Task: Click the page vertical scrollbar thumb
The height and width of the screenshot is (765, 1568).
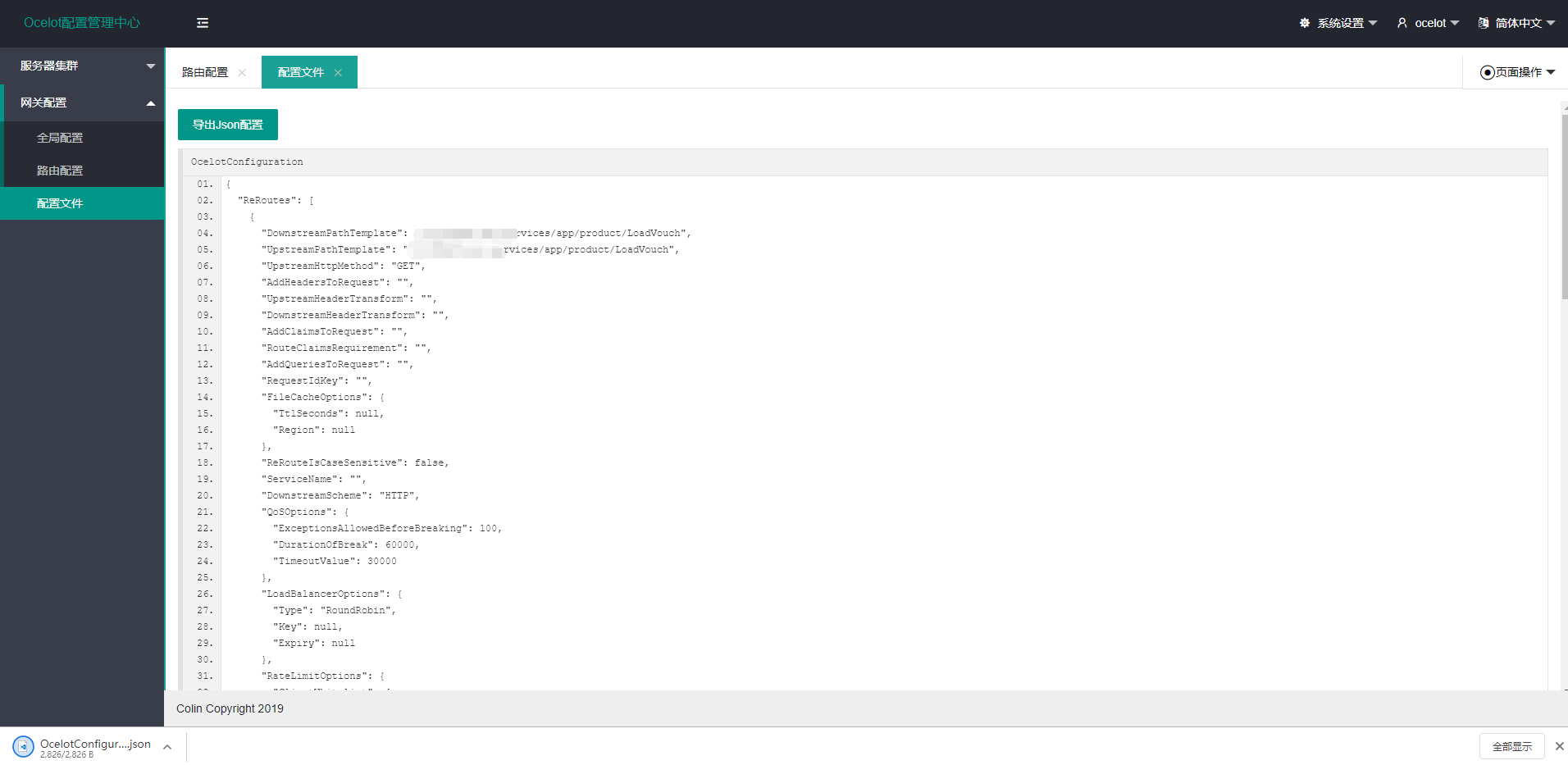Action: [1565, 207]
